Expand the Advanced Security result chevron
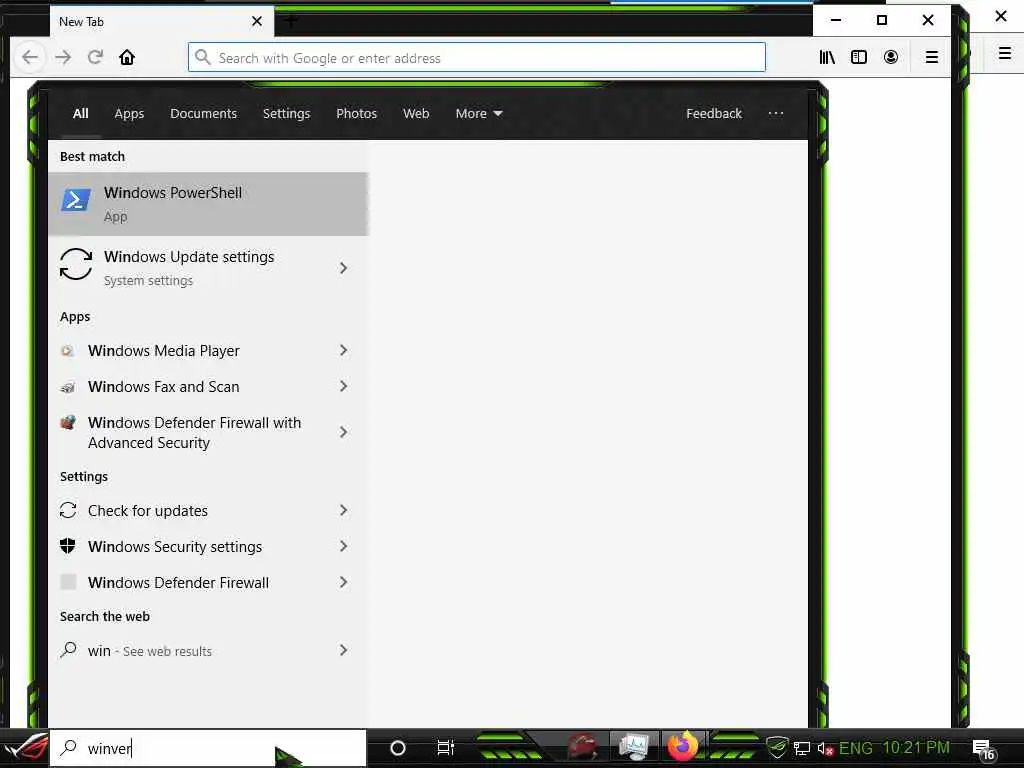 [344, 432]
